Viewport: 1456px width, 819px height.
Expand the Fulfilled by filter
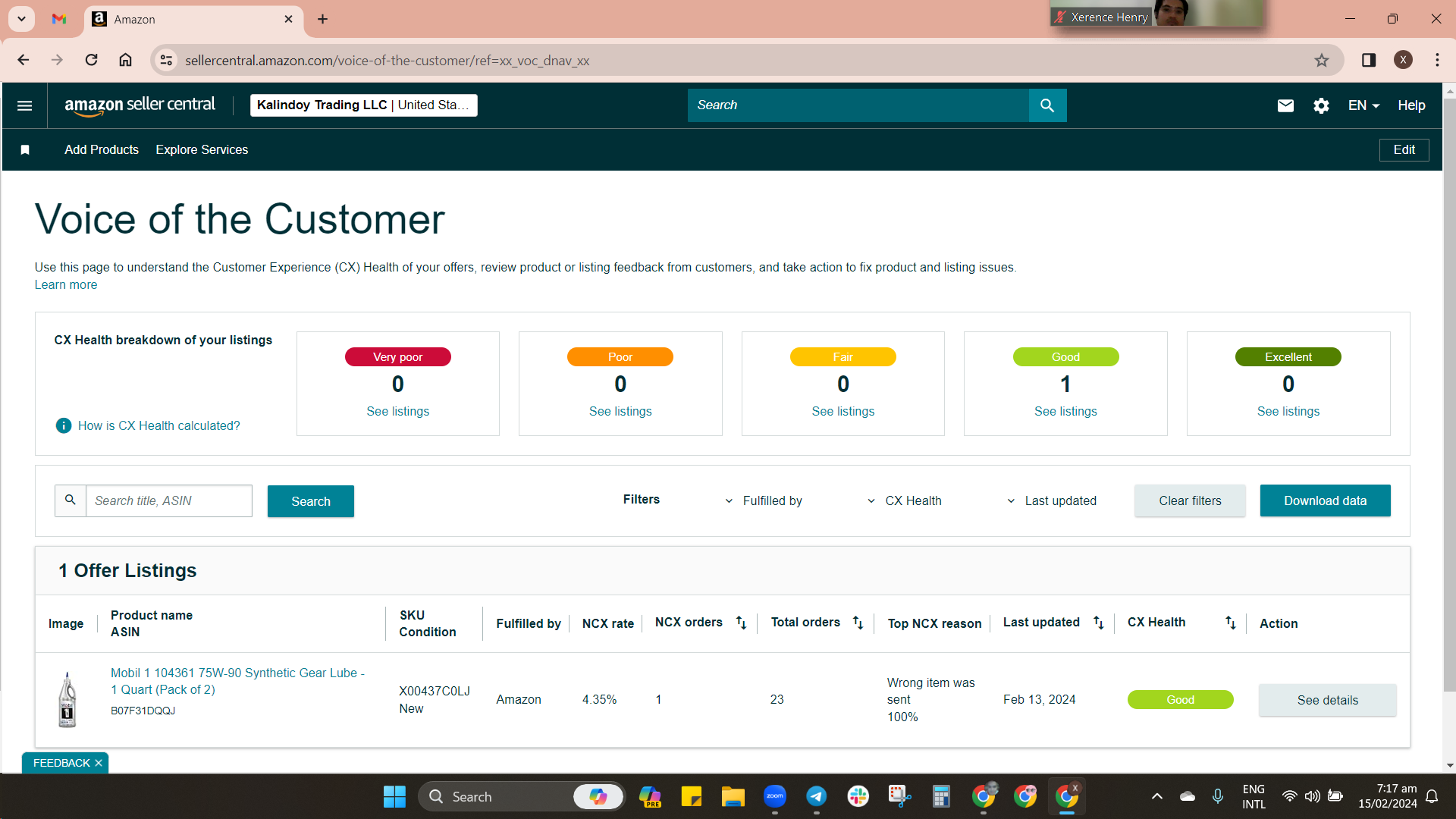(763, 500)
